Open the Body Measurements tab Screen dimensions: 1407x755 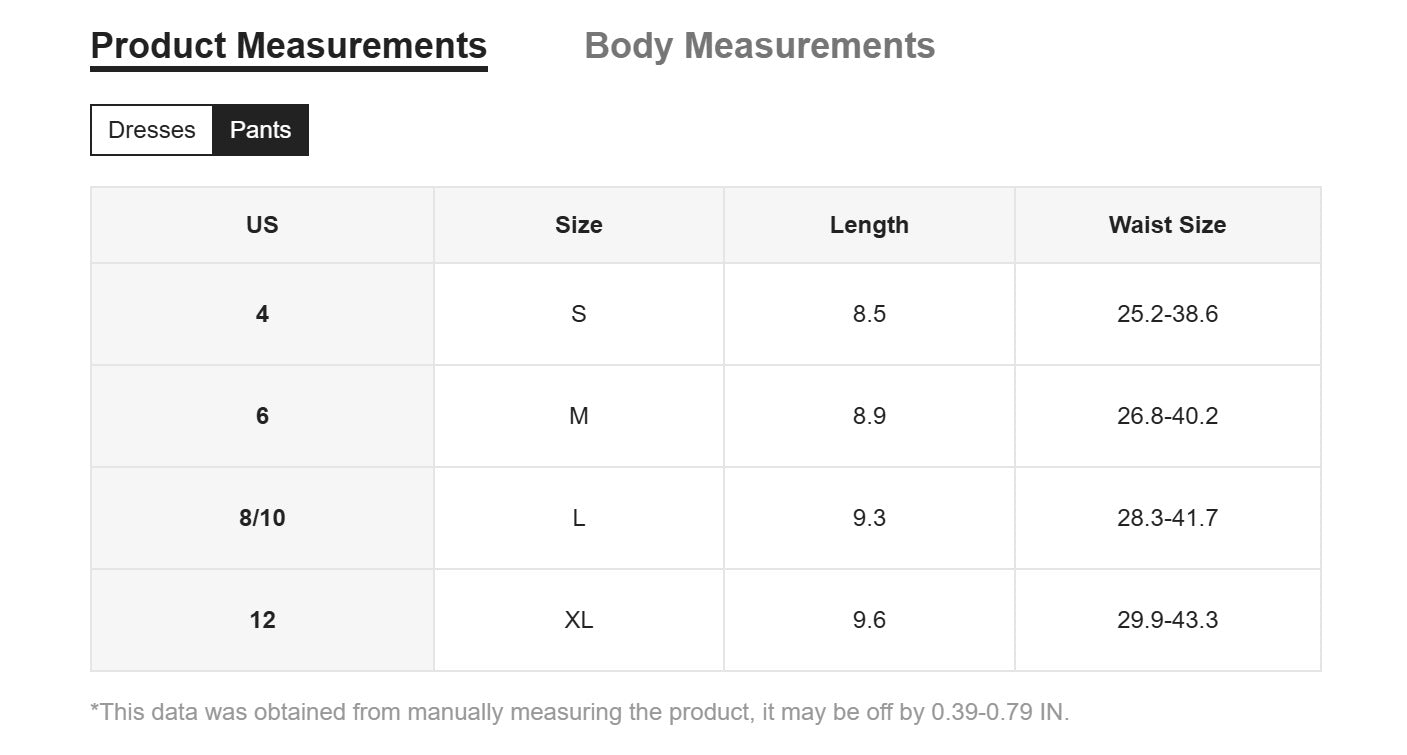click(x=759, y=46)
